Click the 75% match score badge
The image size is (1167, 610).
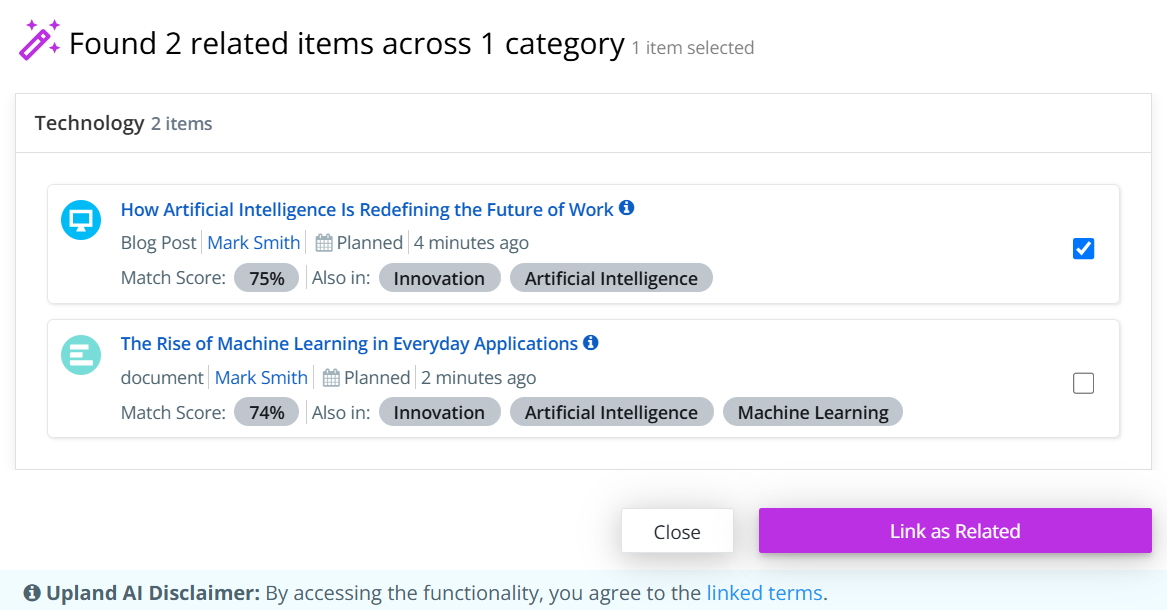[267, 279]
